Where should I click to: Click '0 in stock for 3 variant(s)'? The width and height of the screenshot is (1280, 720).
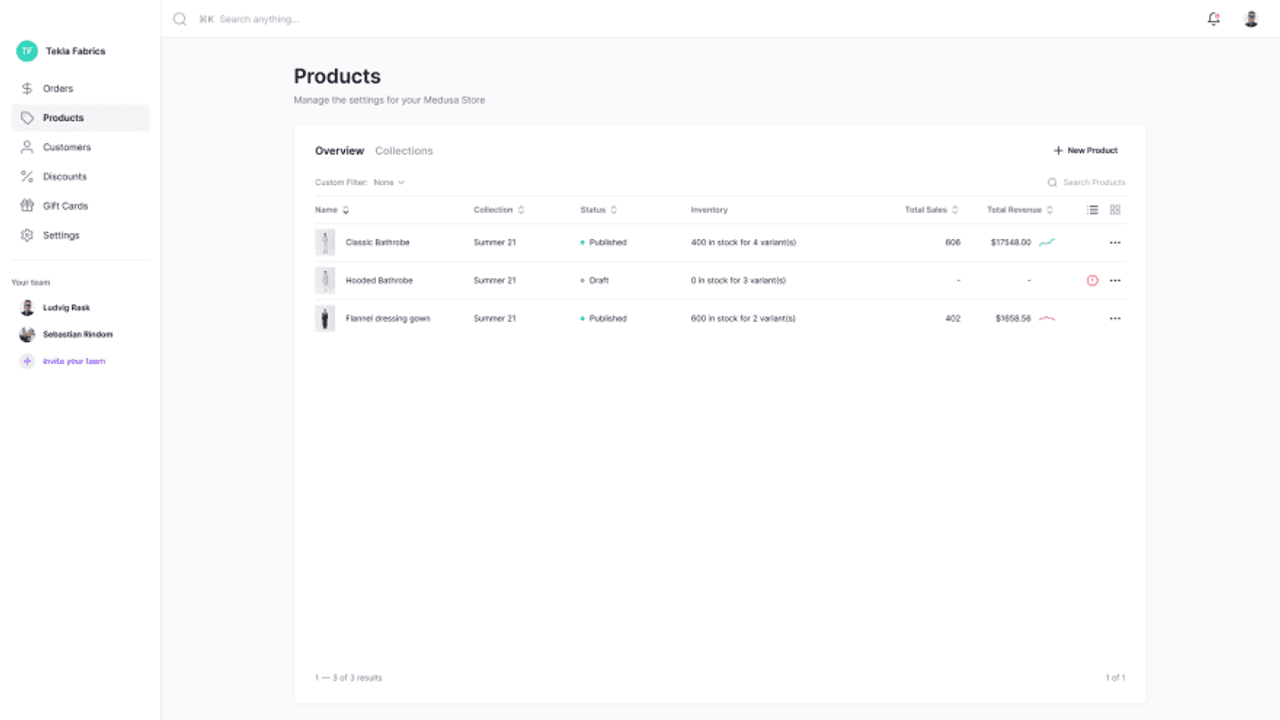tap(738, 281)
